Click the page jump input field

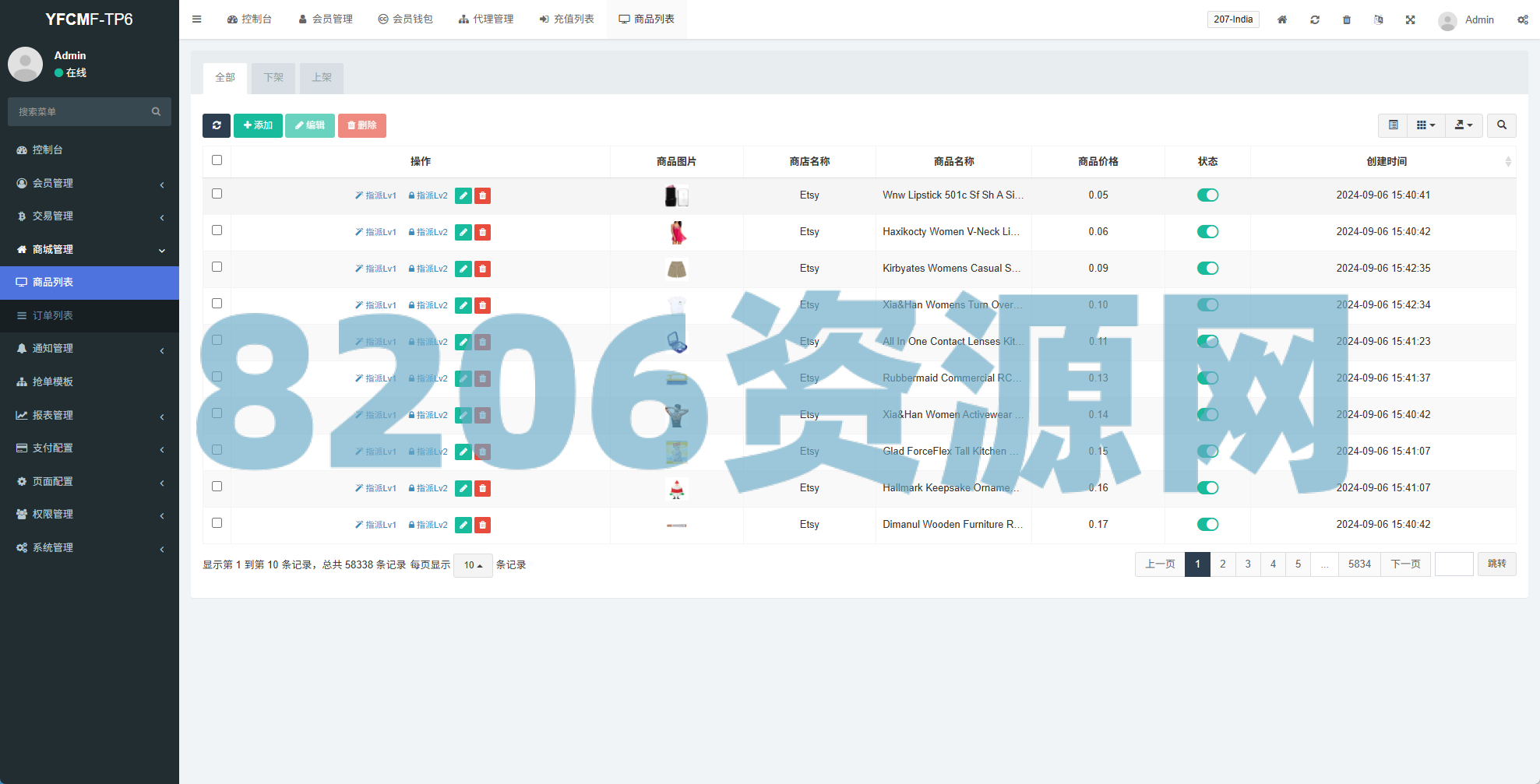coord(1454,564)
